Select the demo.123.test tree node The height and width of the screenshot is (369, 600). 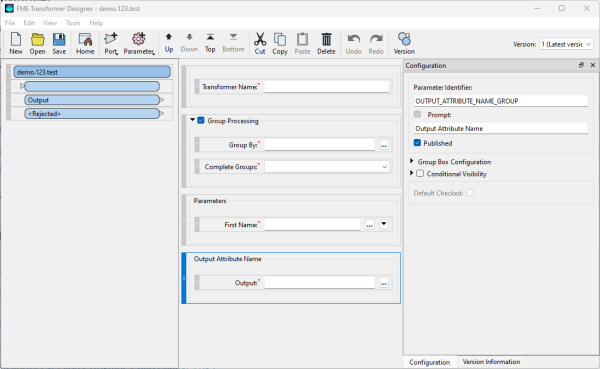(92, 72)
